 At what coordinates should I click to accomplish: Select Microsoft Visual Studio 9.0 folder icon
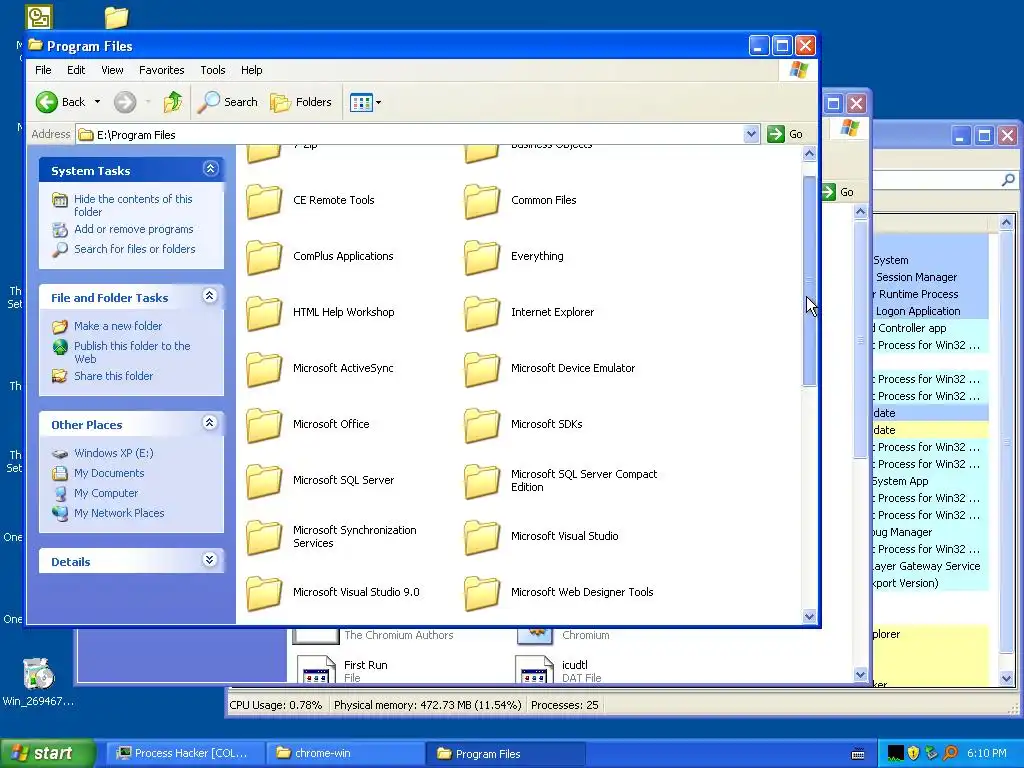click(264, 594)
